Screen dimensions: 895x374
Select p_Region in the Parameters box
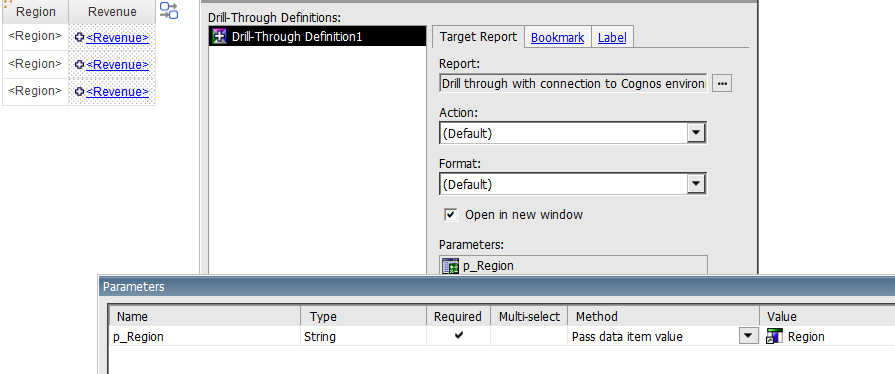click(573, 266)
